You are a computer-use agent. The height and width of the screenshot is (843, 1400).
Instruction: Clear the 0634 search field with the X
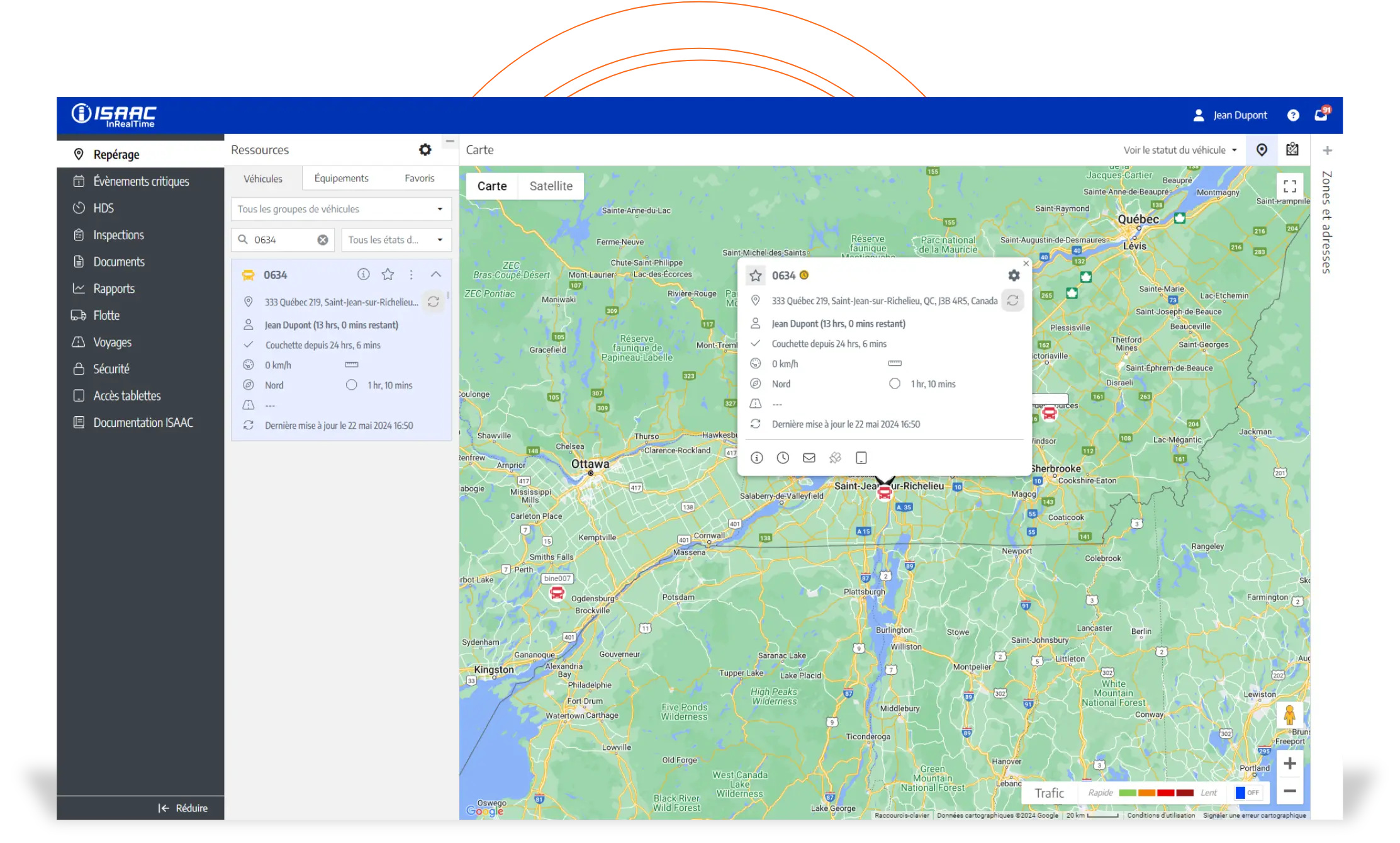pyautogui.click(x=323, y=239)
